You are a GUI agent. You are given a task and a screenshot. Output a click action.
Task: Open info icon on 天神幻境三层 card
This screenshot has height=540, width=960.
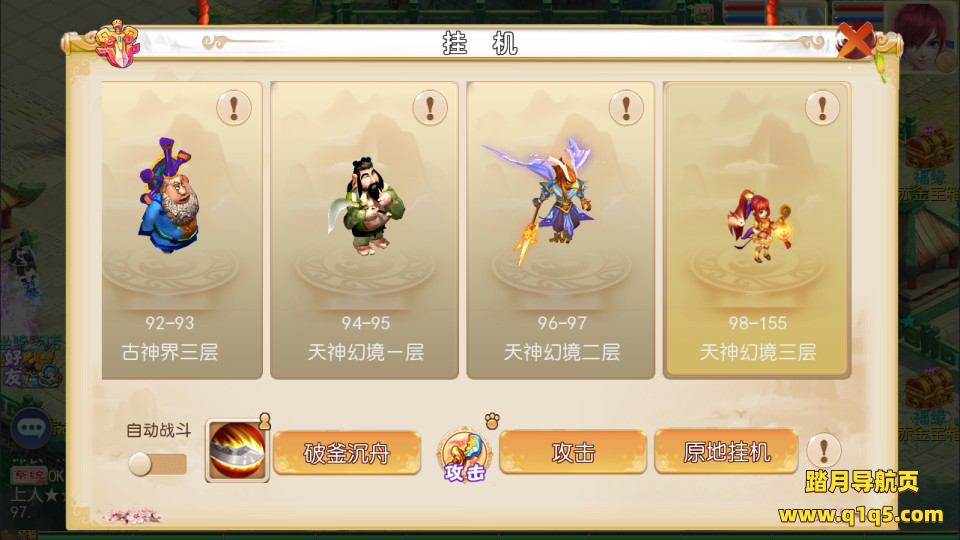[822, 108]
